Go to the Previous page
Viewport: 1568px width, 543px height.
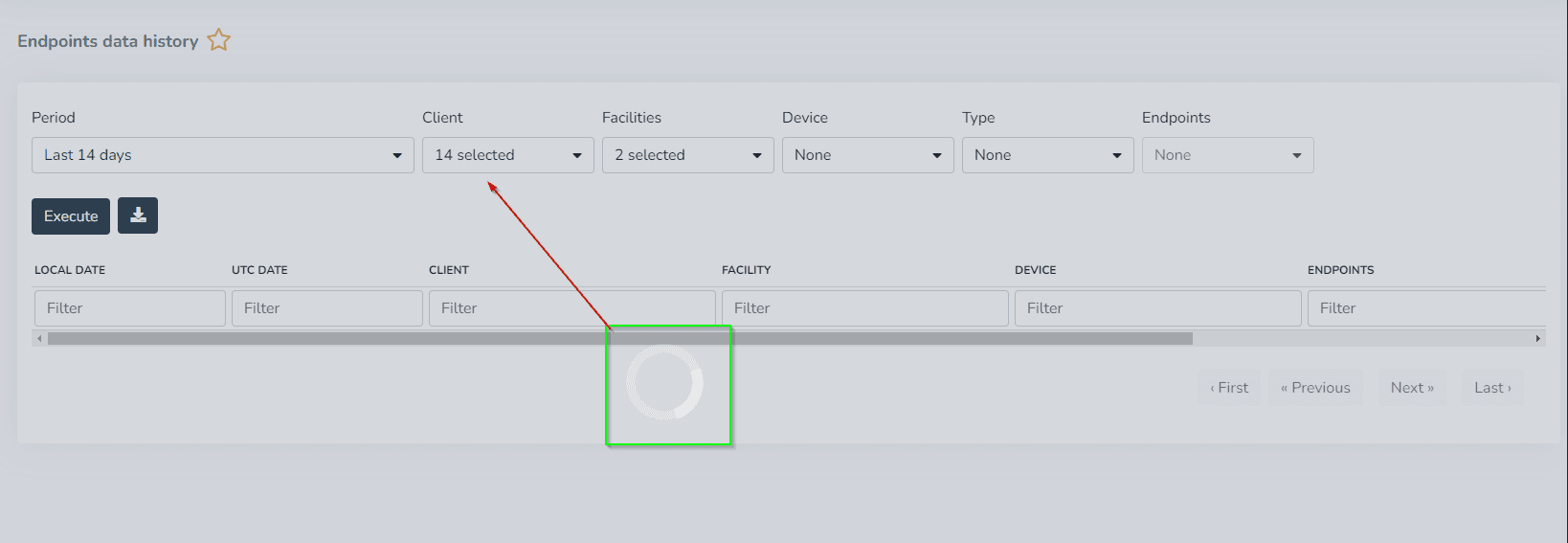(1315, 388)
